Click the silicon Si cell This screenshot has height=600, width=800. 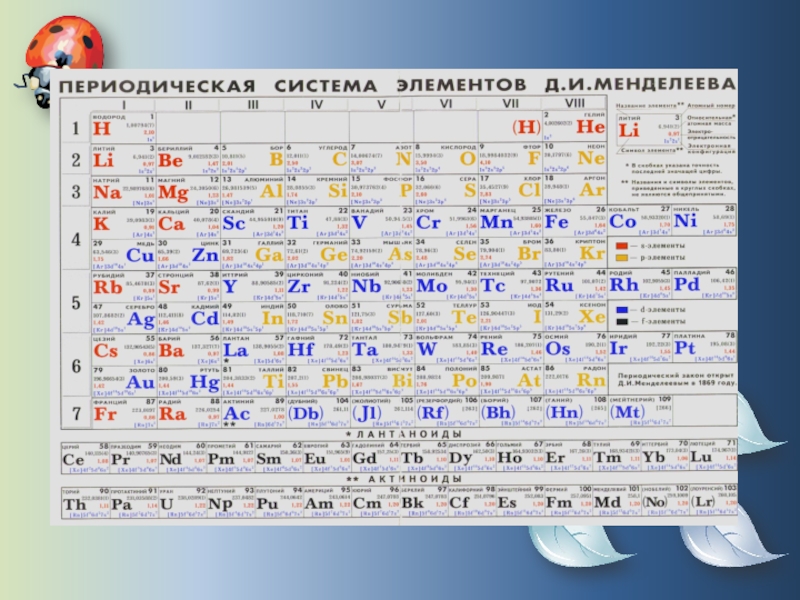click(x=316, y=191)
